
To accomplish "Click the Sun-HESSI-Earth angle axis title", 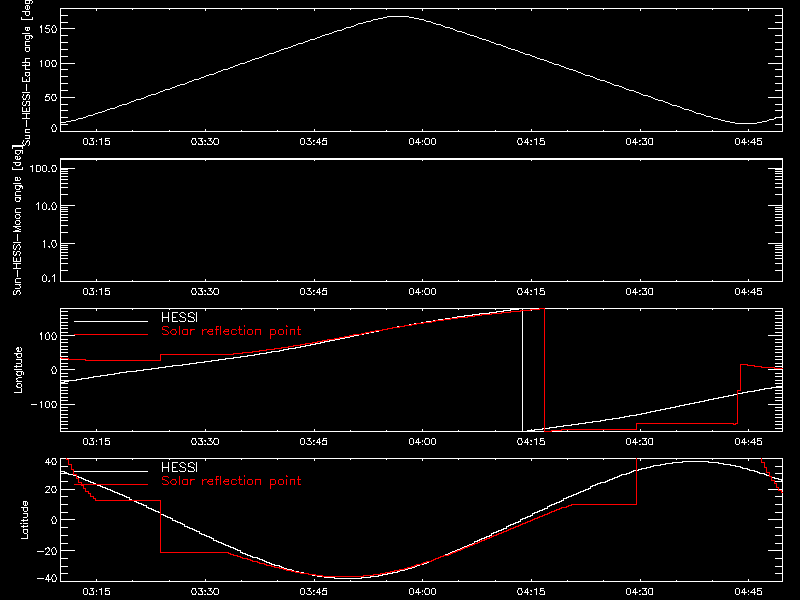I will click(x=28, y=72).
